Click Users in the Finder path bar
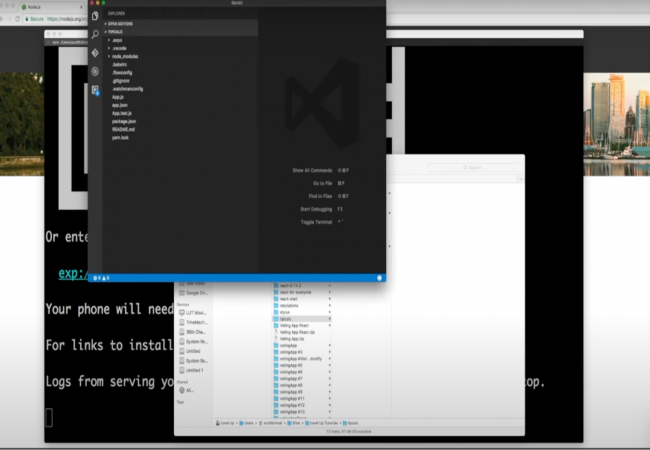650x450 pixels. point(246,423)
